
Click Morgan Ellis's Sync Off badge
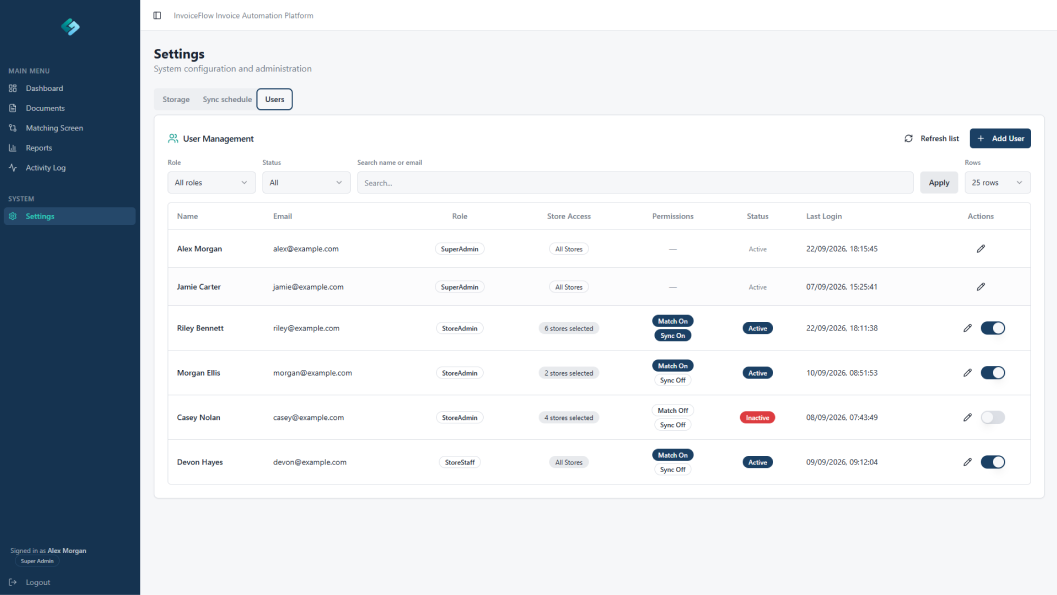coord(673,380)
